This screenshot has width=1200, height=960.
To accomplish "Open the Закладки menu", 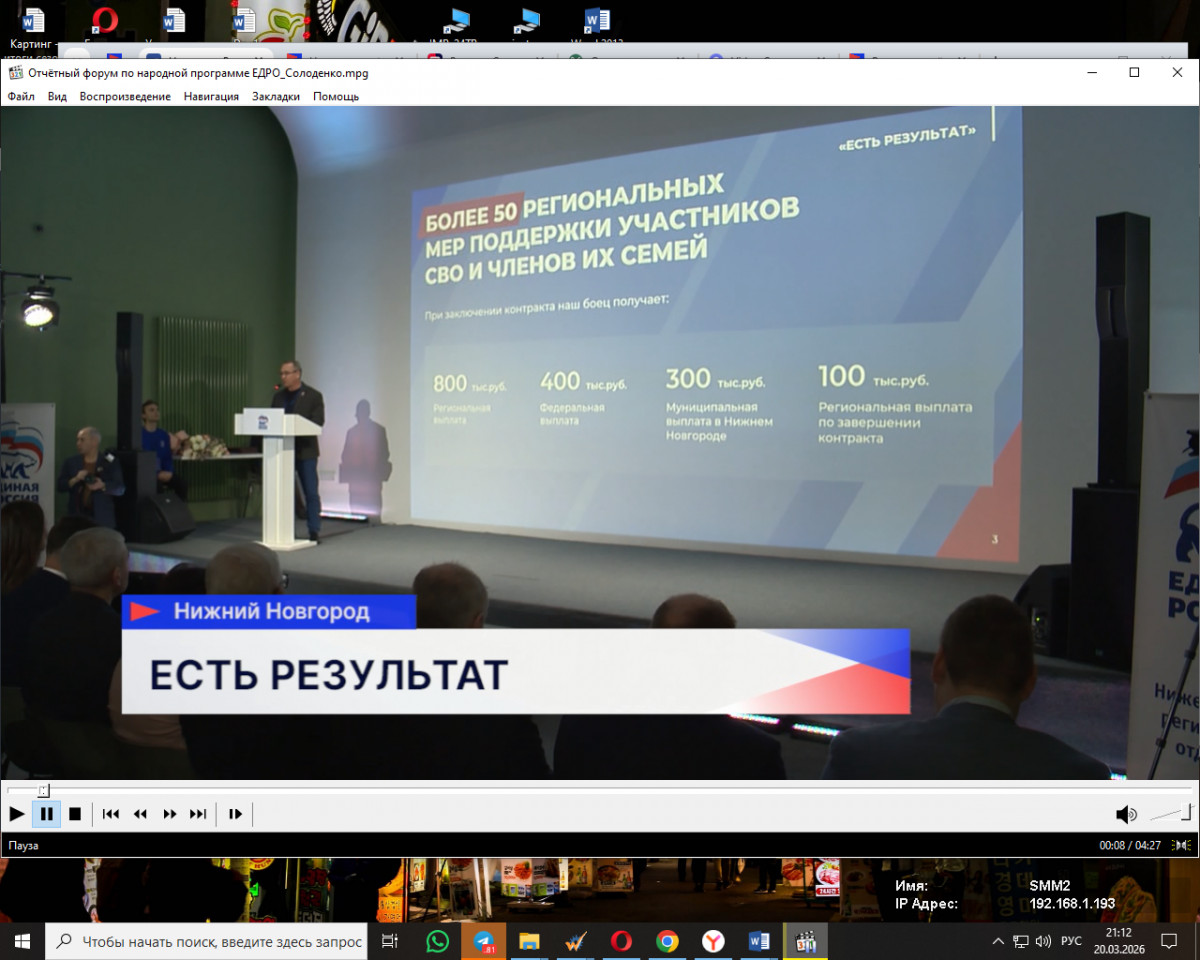I will pos(275,96).
